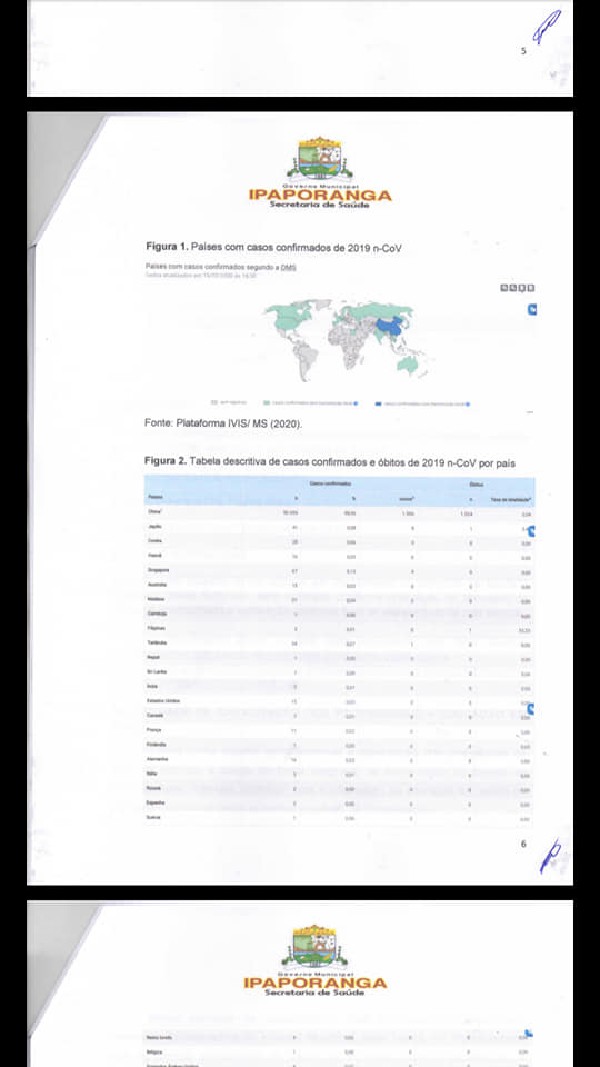Viewport: 600px width, 1067px height.
Task: Click the 'Tailândia' row label in the table
Action: 157,643
